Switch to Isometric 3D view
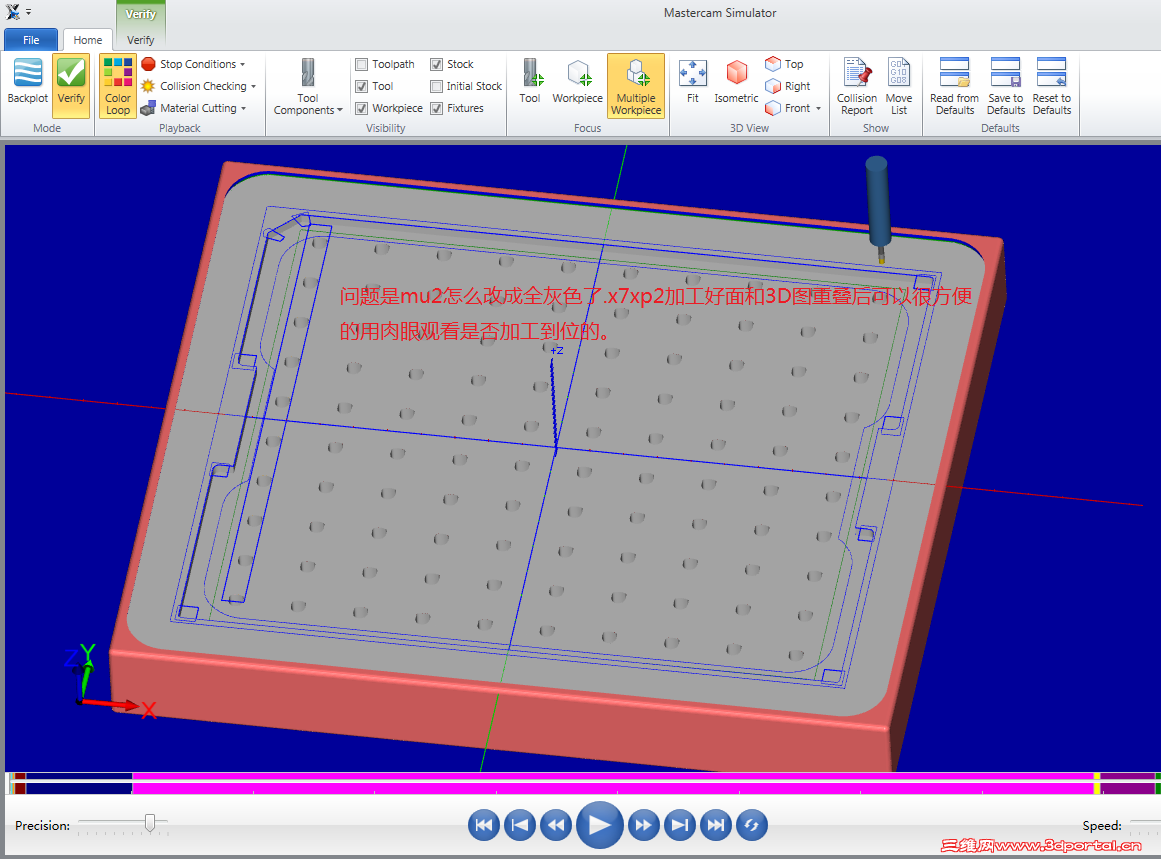Screen dimensions: 1161x859 (x=736, y=81)
